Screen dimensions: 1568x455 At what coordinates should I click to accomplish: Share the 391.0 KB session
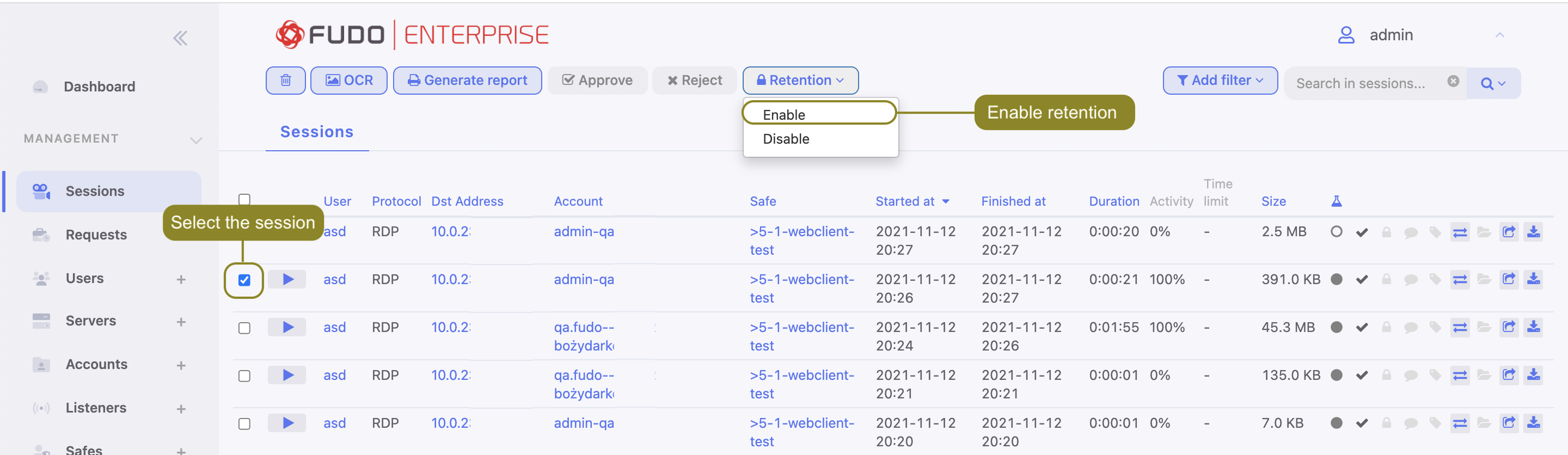pyautogui.click(x=1508, y=279)
